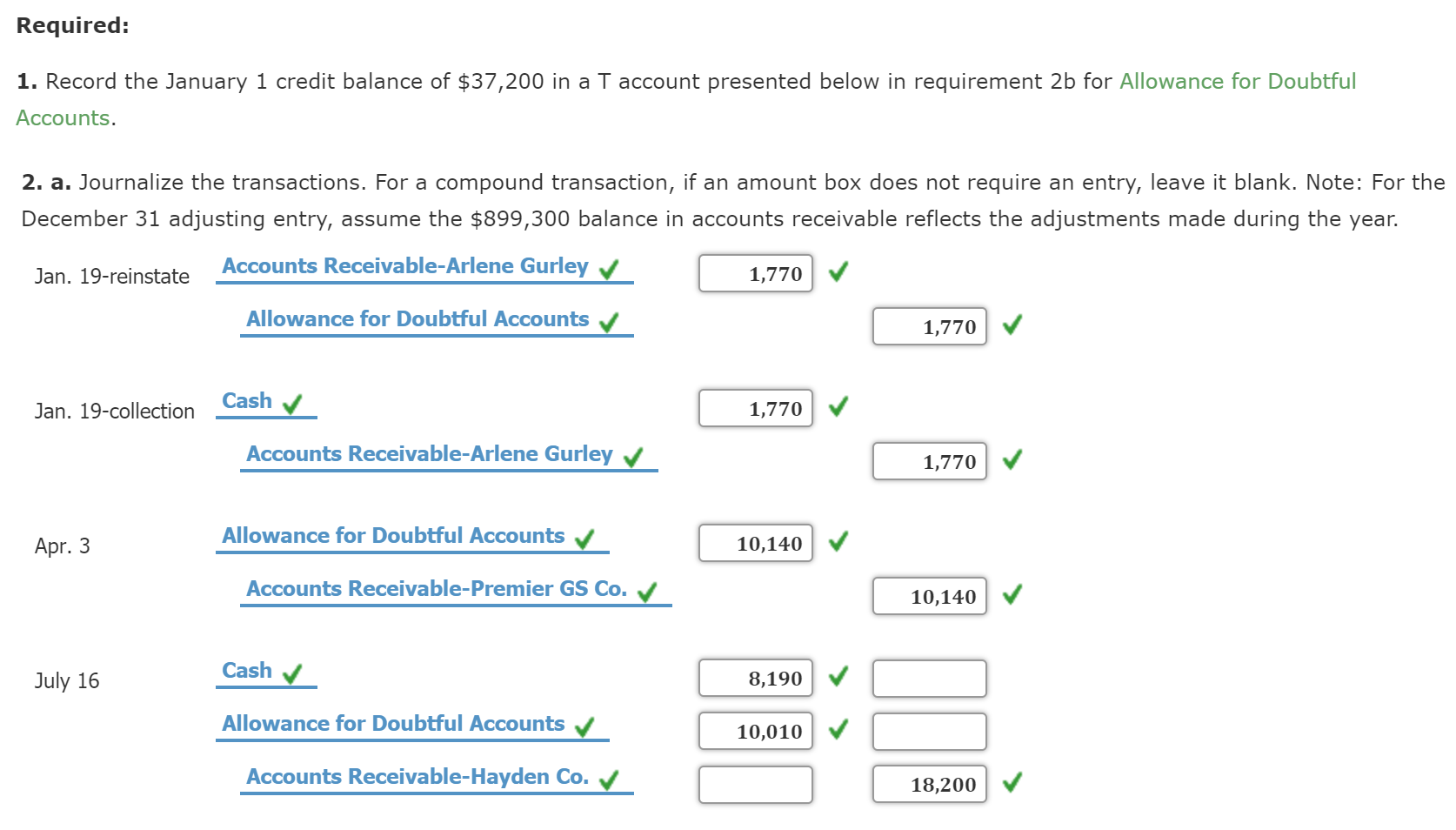Click the empty credit box next to the 10,010 entry
The width and height of the screenshot is (1456, 830).
[929, 731]
